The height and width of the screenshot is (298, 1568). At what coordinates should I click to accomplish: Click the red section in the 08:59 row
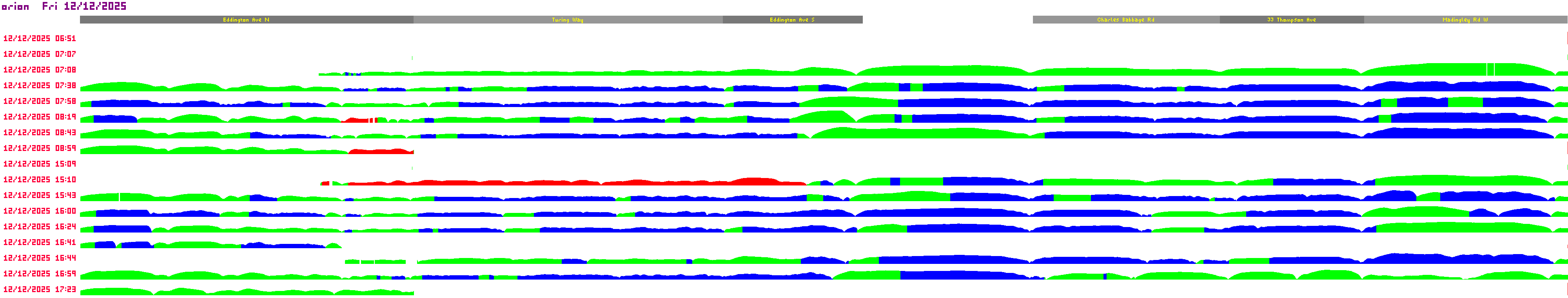[380, 151]
